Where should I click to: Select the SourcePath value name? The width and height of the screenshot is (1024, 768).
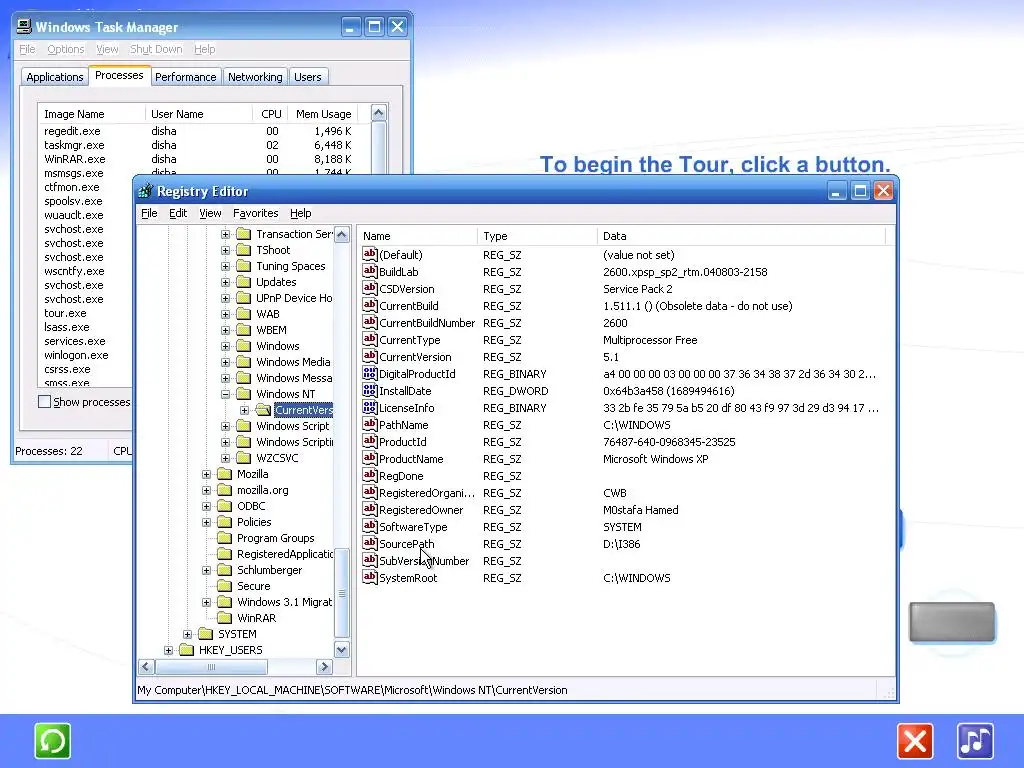[406, 543]
